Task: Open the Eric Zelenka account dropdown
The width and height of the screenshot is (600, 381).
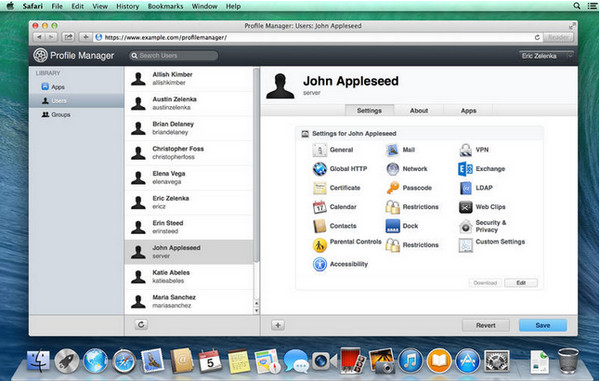Action: [x=546, y=56]
